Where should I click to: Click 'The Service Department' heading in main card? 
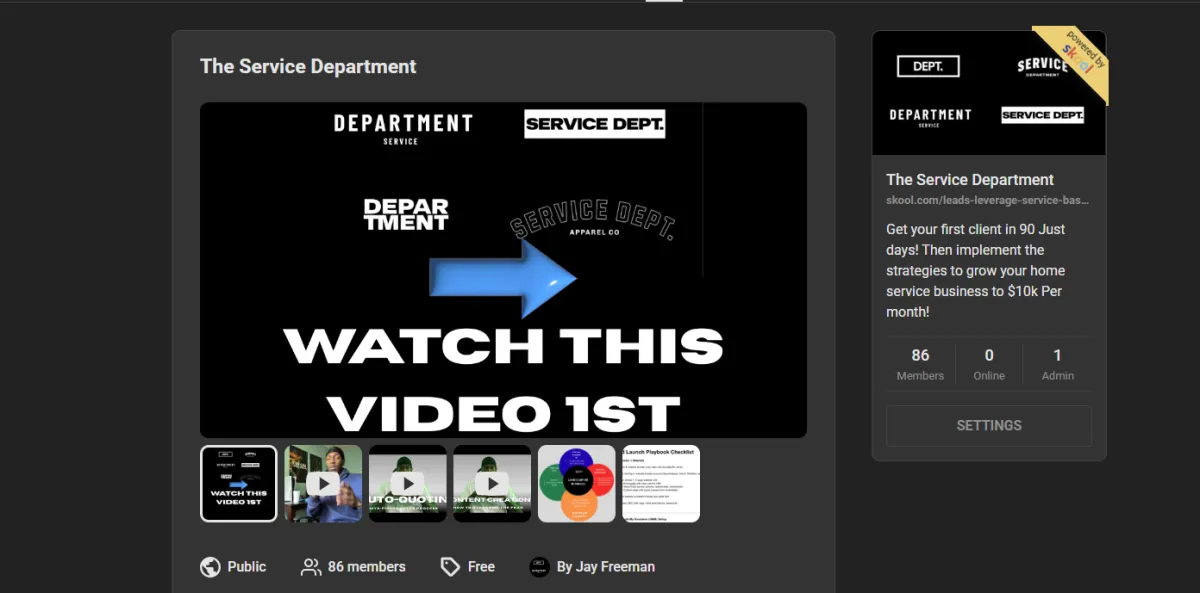pyautogui.click(x=308, y=66)
